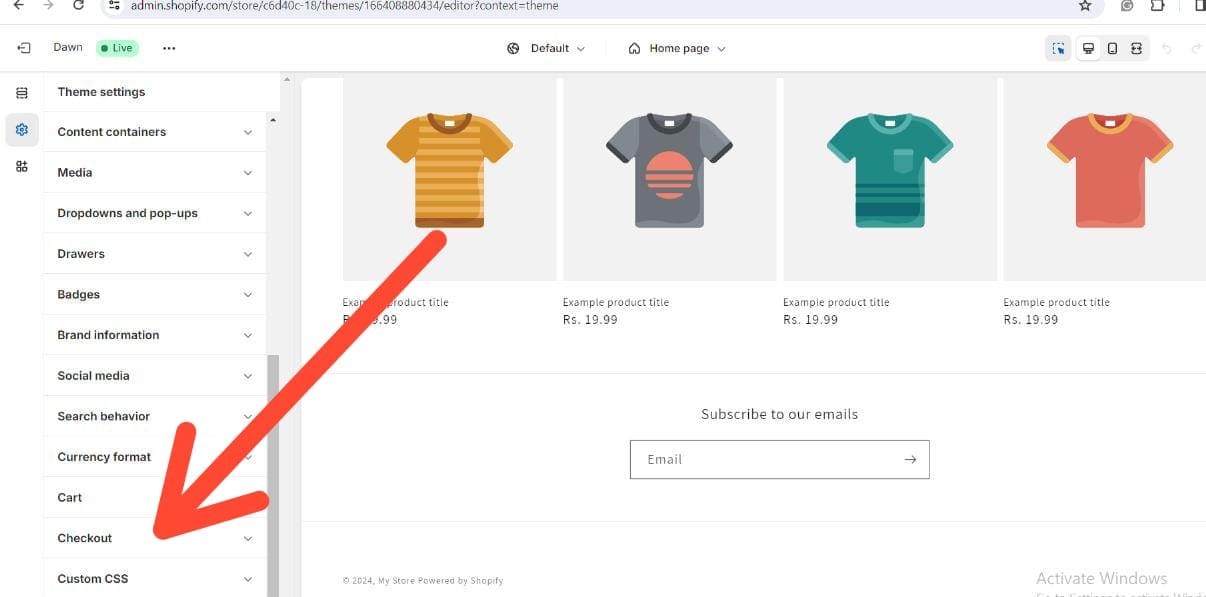Image resolution: width=1206 pixels, height=597 pixels.
Task: Switch to desktop preview icon
Action: pos(1088,48)
